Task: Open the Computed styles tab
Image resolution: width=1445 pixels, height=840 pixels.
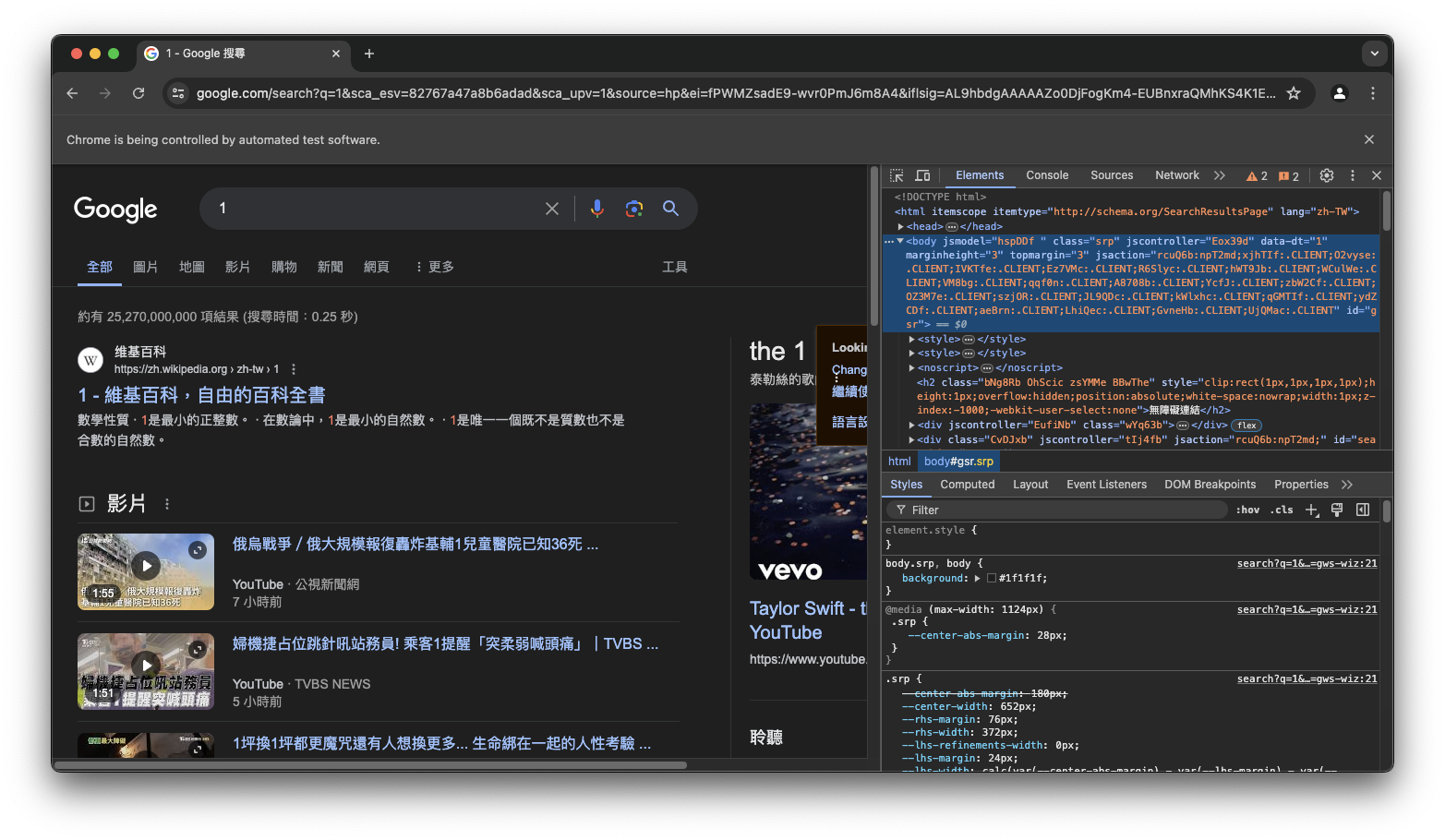Action: click(x=968, y=485)
